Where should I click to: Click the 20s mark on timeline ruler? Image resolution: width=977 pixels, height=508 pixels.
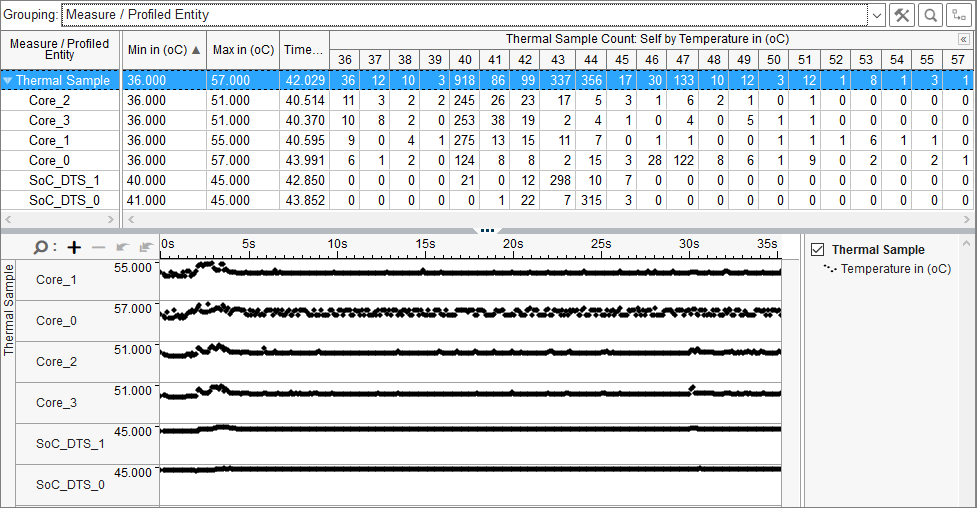coord(514,244)
